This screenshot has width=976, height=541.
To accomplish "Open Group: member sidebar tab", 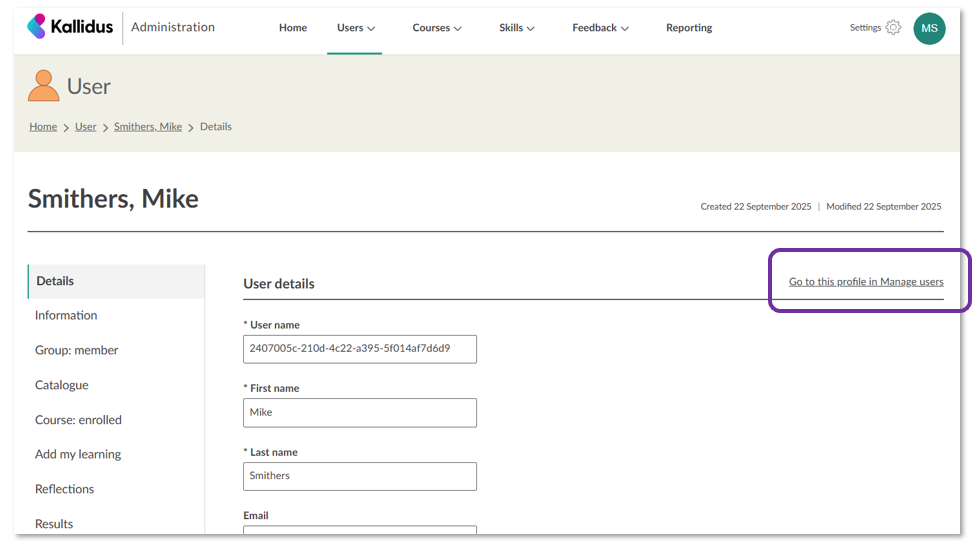I will [x=76, y=350].
